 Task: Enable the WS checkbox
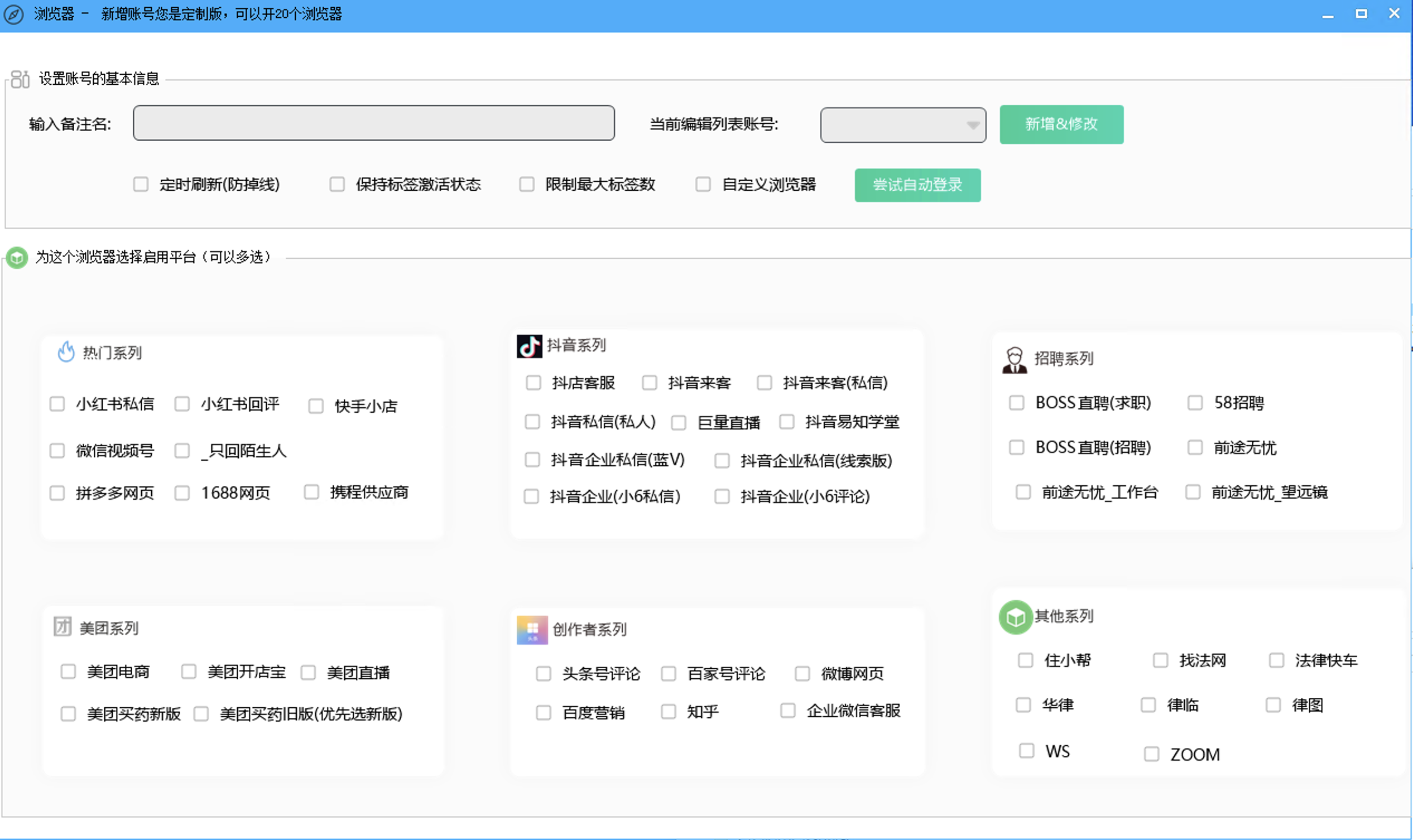click(1027, 751)
